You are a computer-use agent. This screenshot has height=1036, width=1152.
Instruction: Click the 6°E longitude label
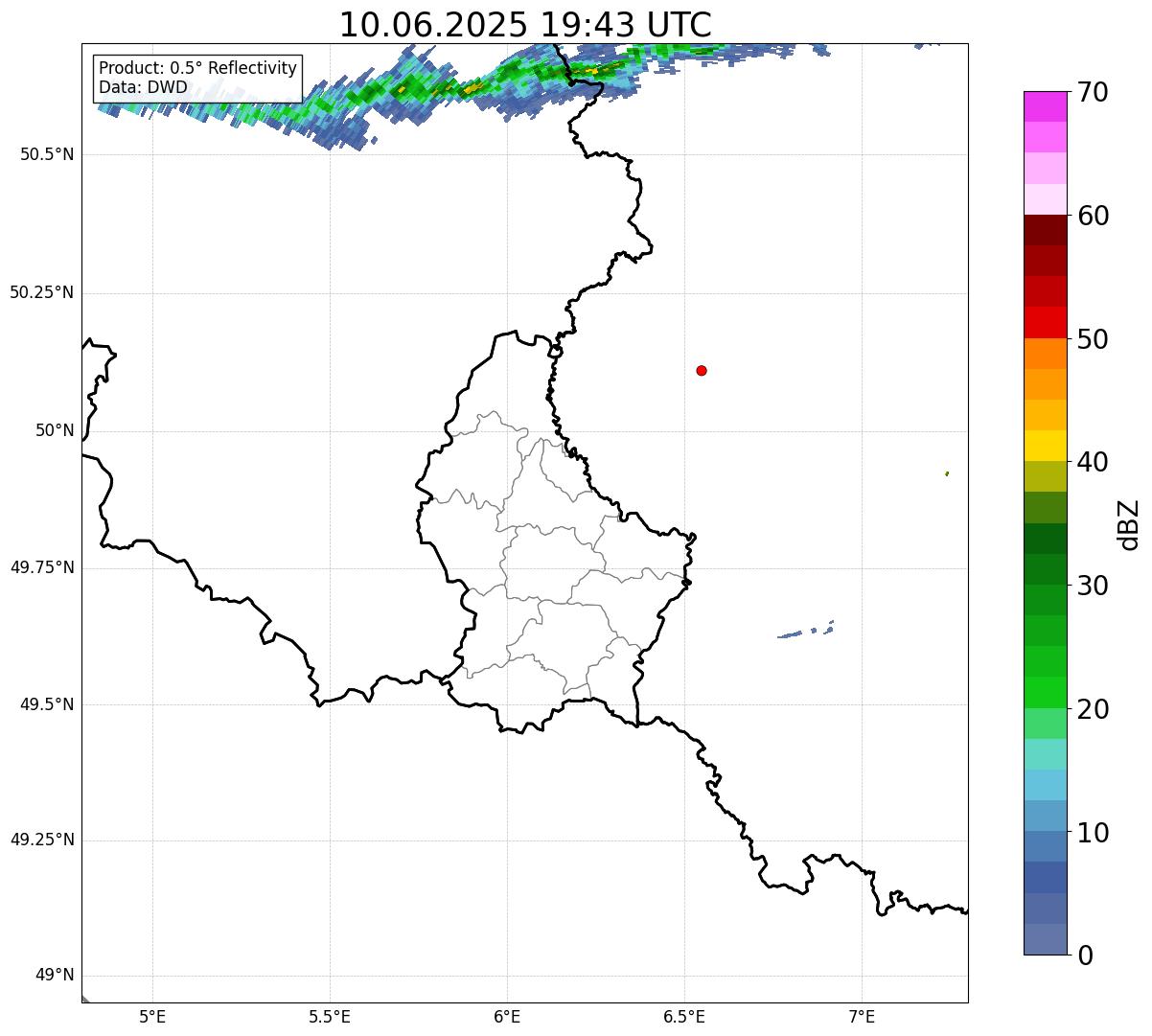point(507,1016)
